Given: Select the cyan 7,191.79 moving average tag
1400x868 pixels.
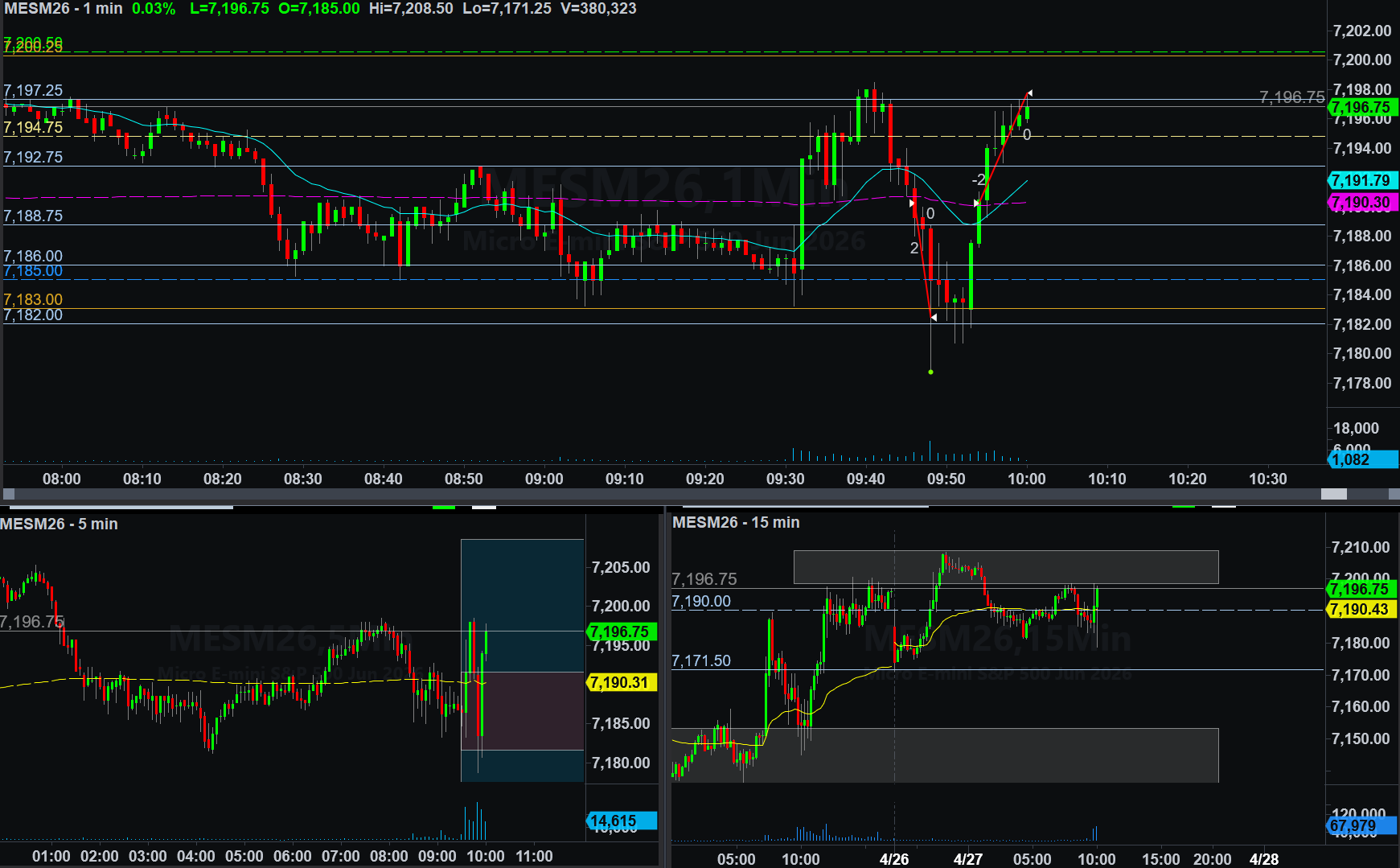Looking at the screenshot, I should pos(1361,181).
